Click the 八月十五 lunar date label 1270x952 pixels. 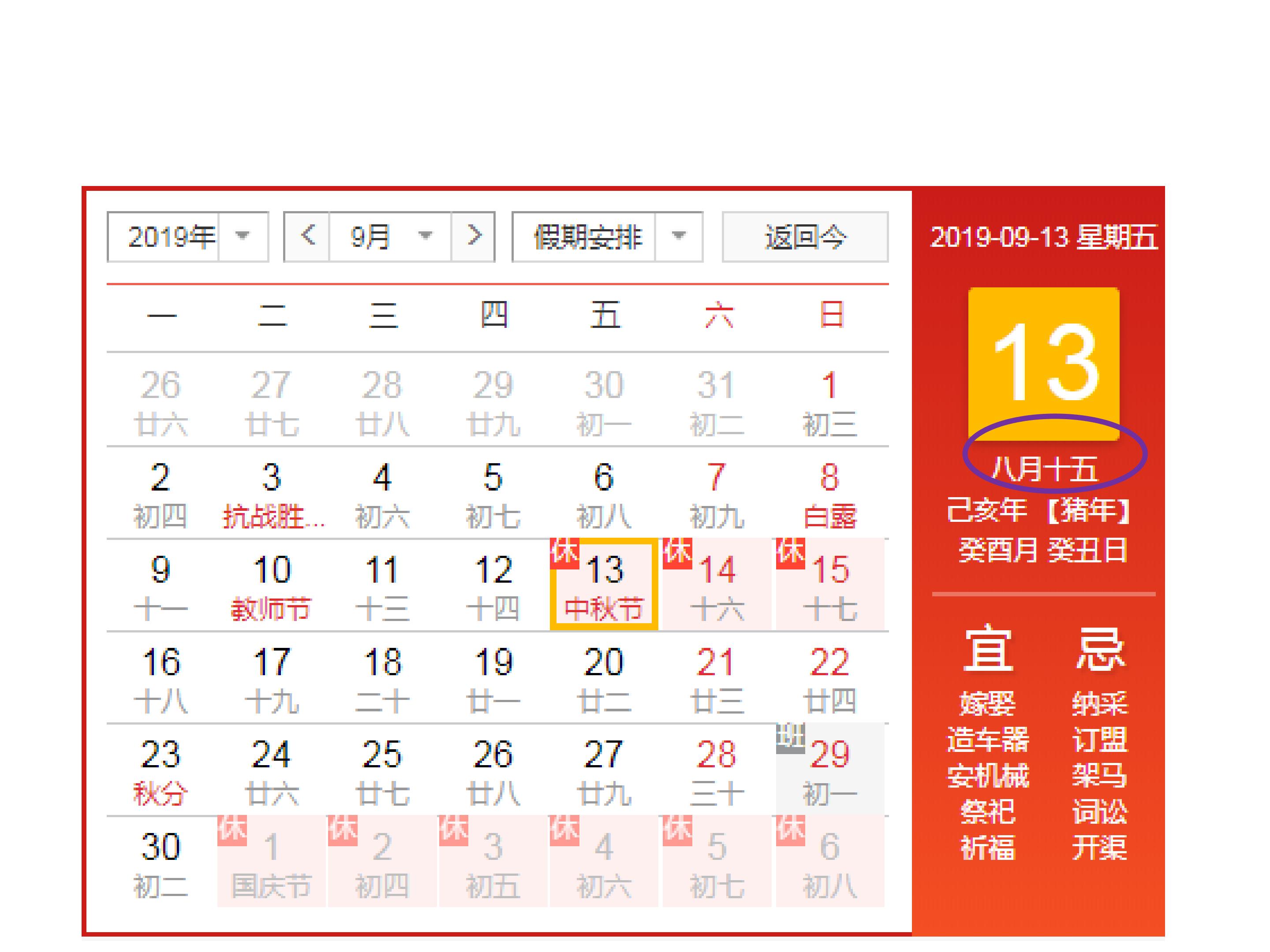(1044, 469)
